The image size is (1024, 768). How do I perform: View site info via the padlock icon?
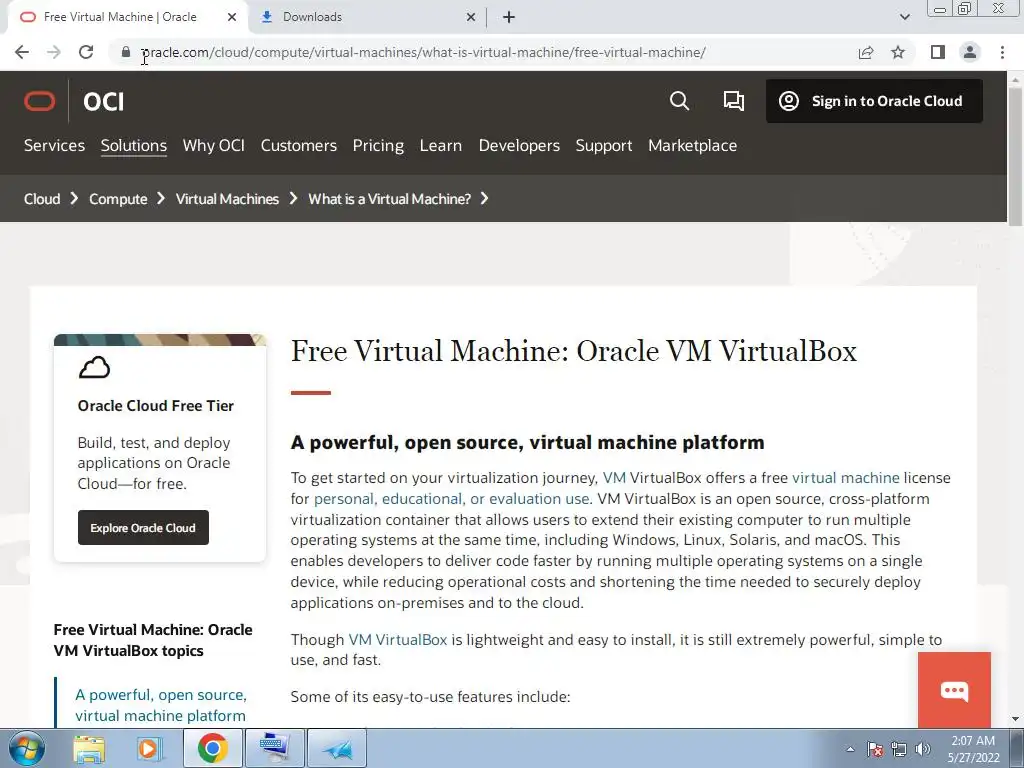(126, 52)
